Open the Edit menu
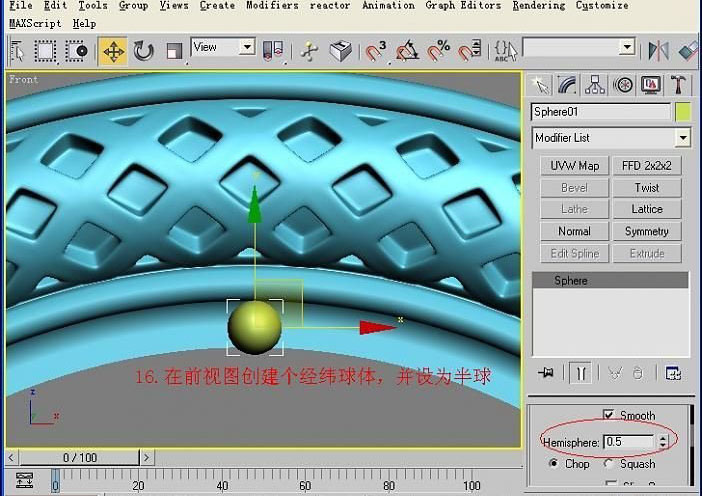Viewport: 702px width, 496px height. [x=56, y=6]
